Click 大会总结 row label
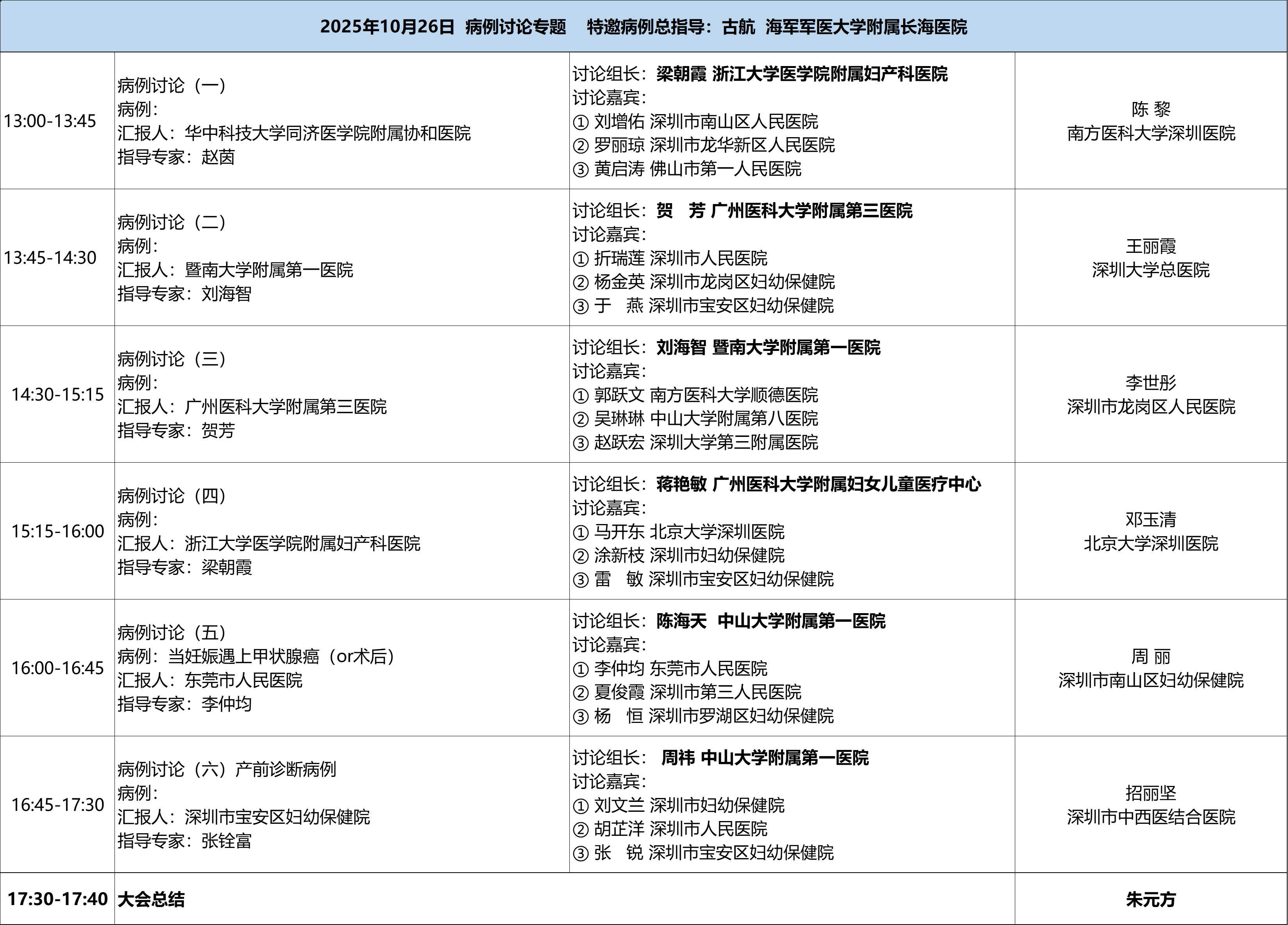 (x=151, y=900)
